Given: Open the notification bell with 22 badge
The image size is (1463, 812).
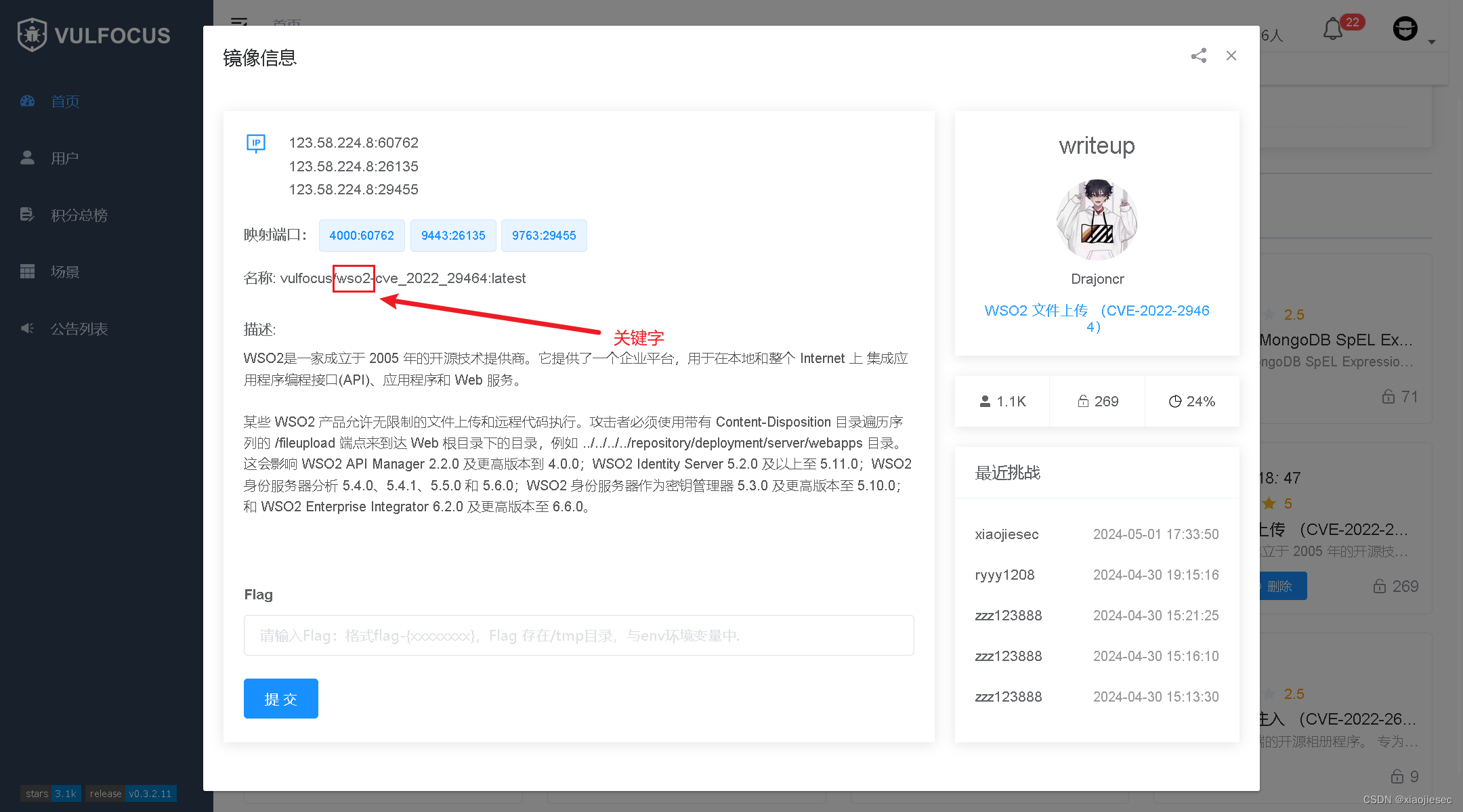Looking at the screenshot, I should pyautogui.click(x=1332, y=30).
